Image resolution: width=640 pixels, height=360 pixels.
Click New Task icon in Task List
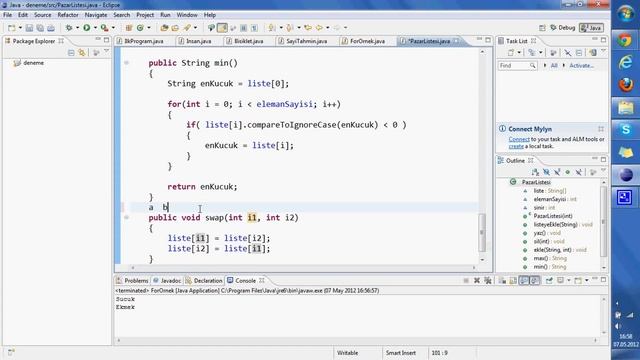(x=511, y=53)
